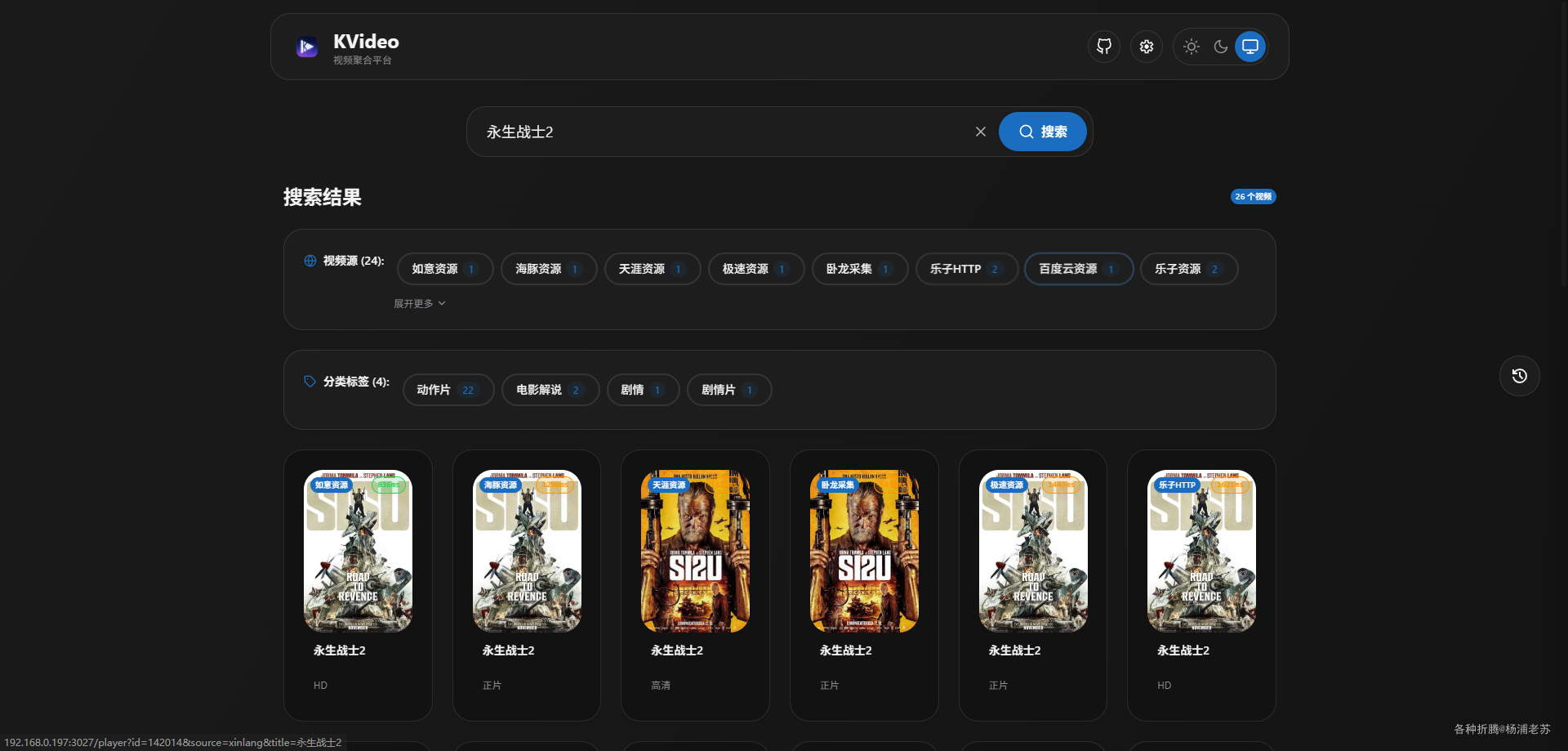Switch to light theme with sun icon

(1192, 47)
